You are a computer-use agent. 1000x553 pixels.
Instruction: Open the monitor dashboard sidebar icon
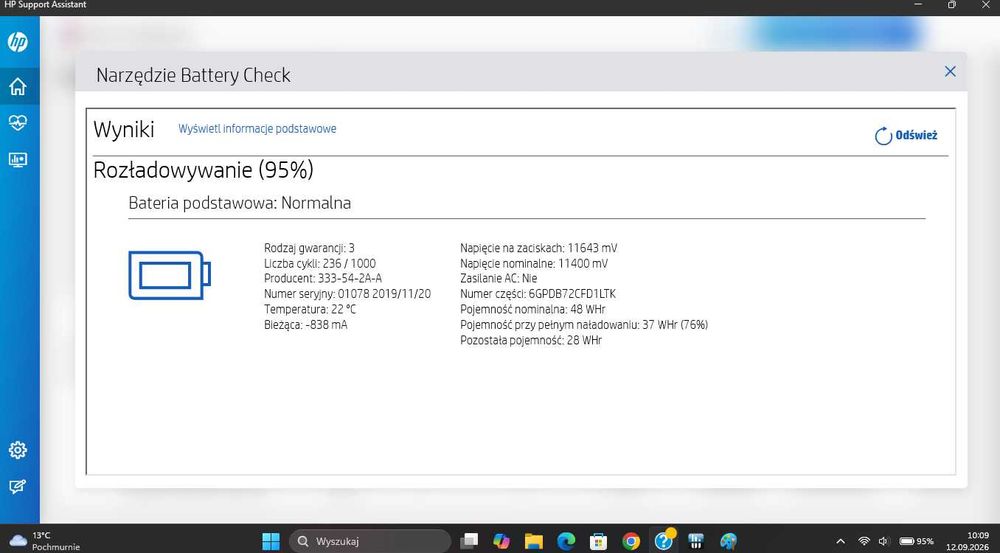(18, 159)
